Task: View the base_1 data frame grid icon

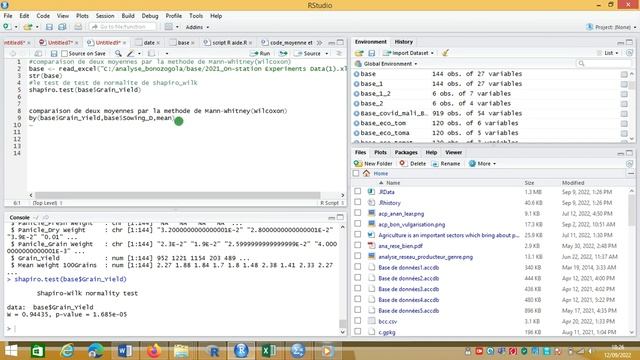Action: [x=624, y=84]
